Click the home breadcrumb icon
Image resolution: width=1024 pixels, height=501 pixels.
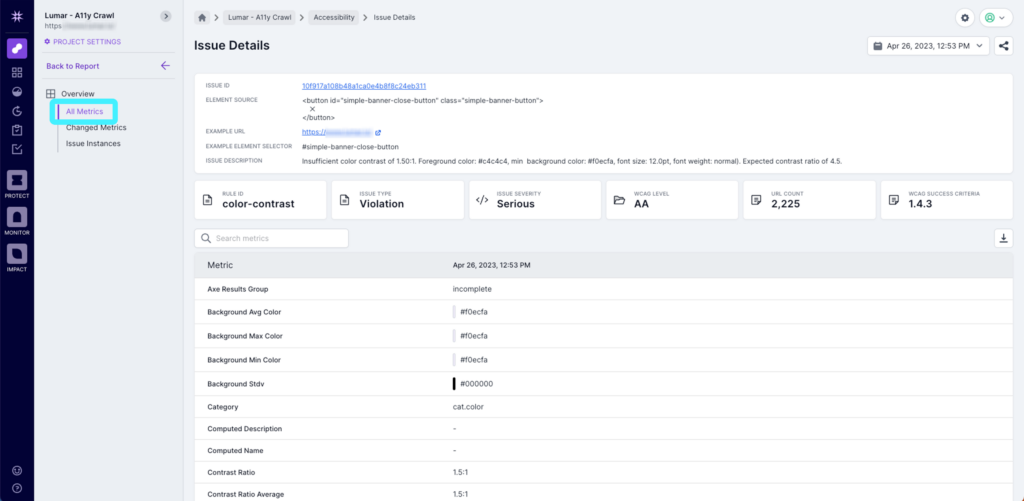point(202,18)
